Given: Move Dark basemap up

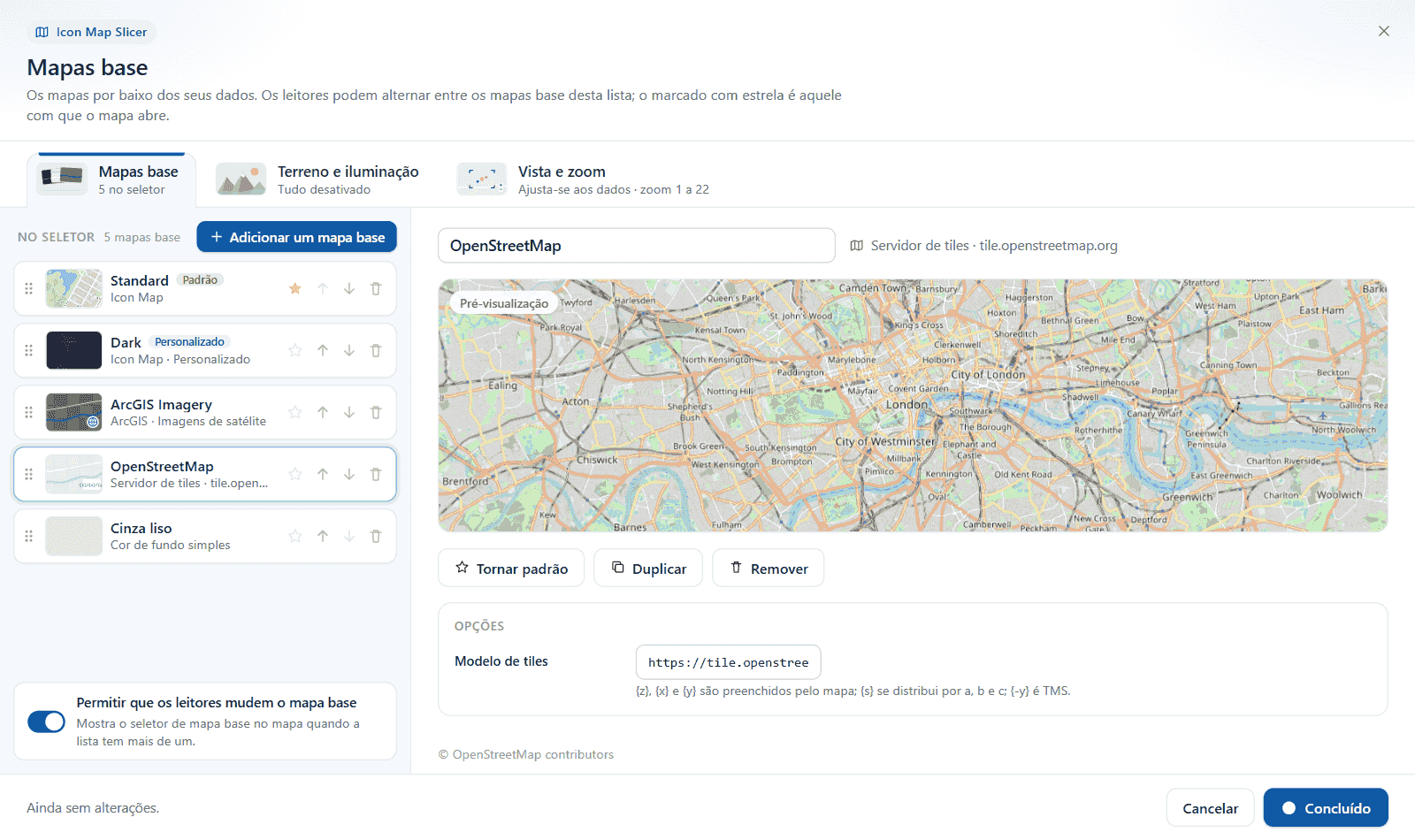Looking at the screenshot, I should (x=323, y=350).
